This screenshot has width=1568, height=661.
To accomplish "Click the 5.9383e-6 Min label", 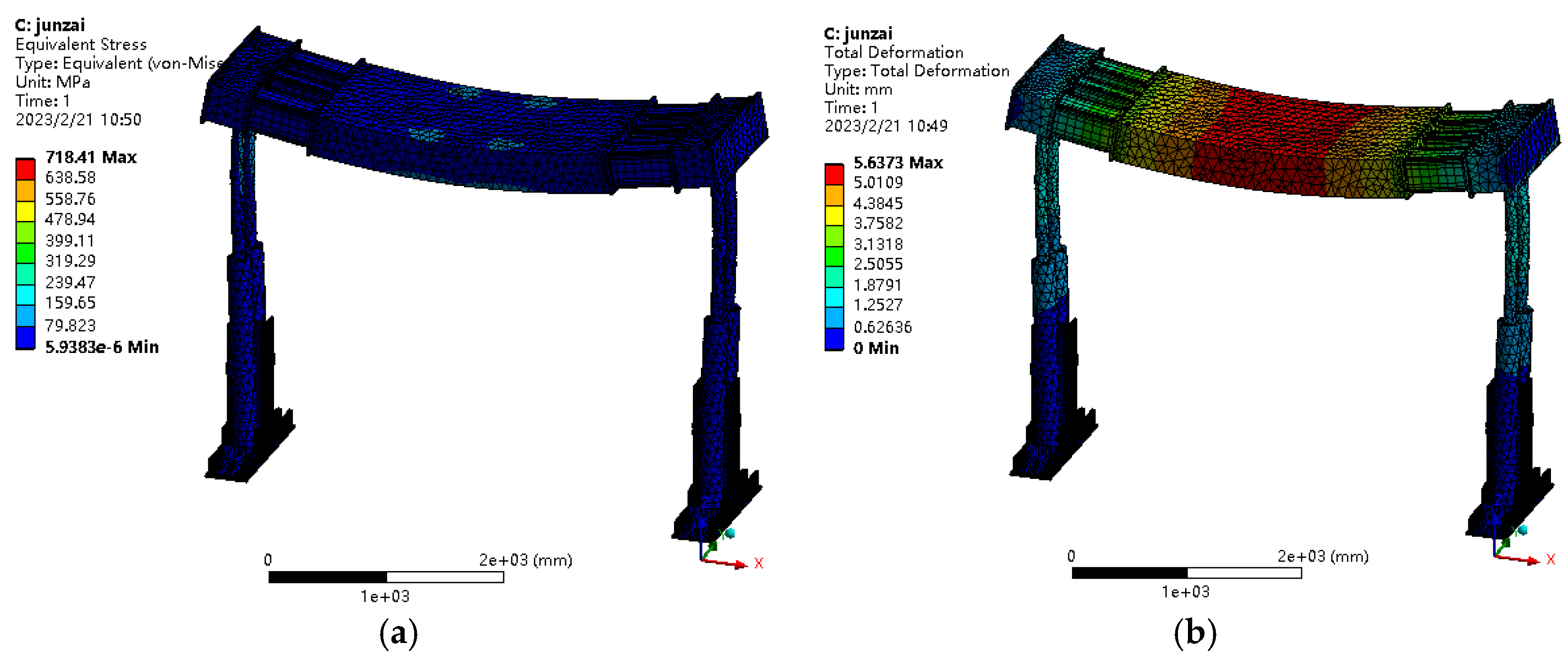I will coord(102,347).
